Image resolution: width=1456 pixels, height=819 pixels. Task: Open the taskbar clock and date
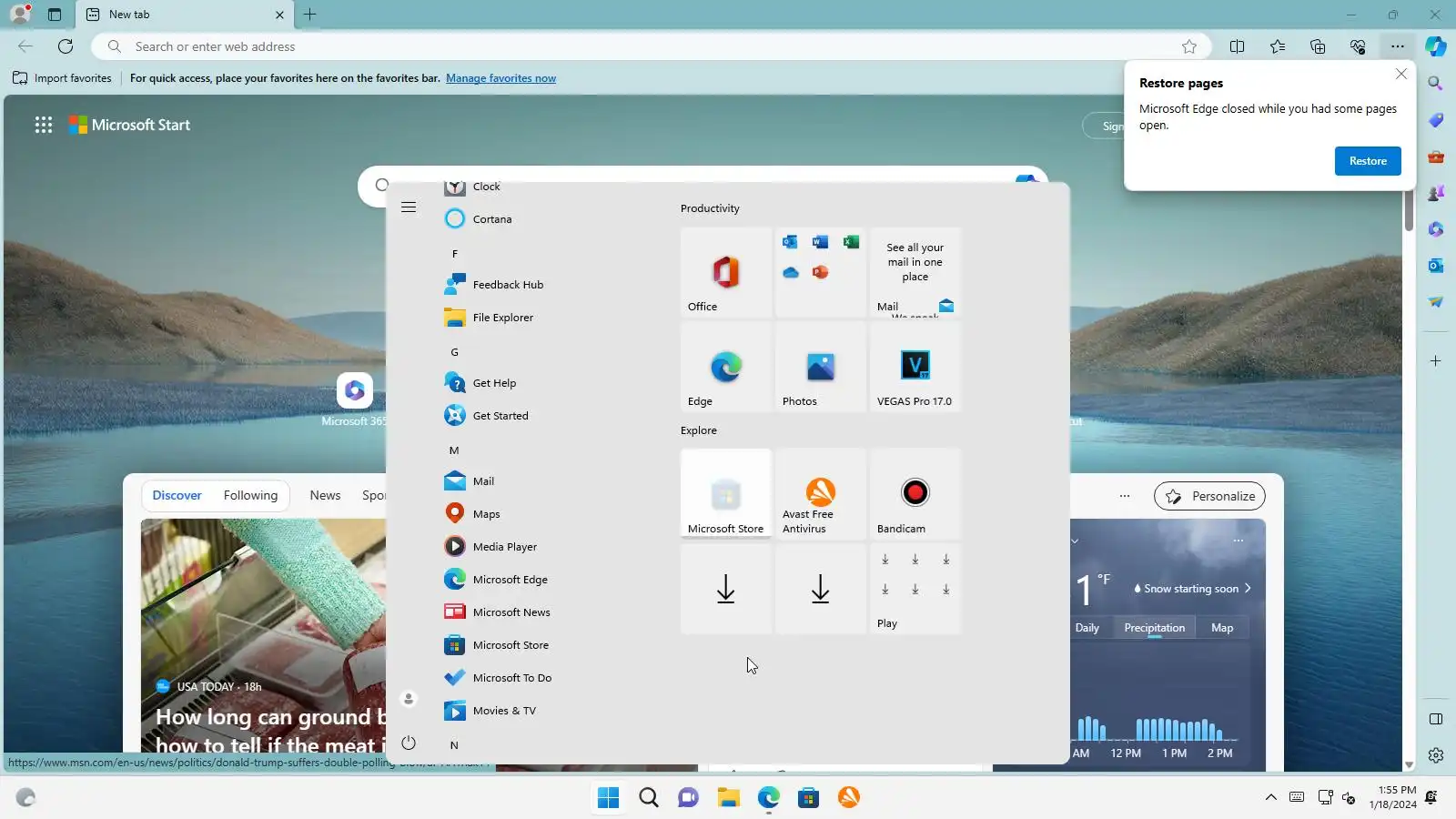pyautogui.click(x=1393, y=797)
